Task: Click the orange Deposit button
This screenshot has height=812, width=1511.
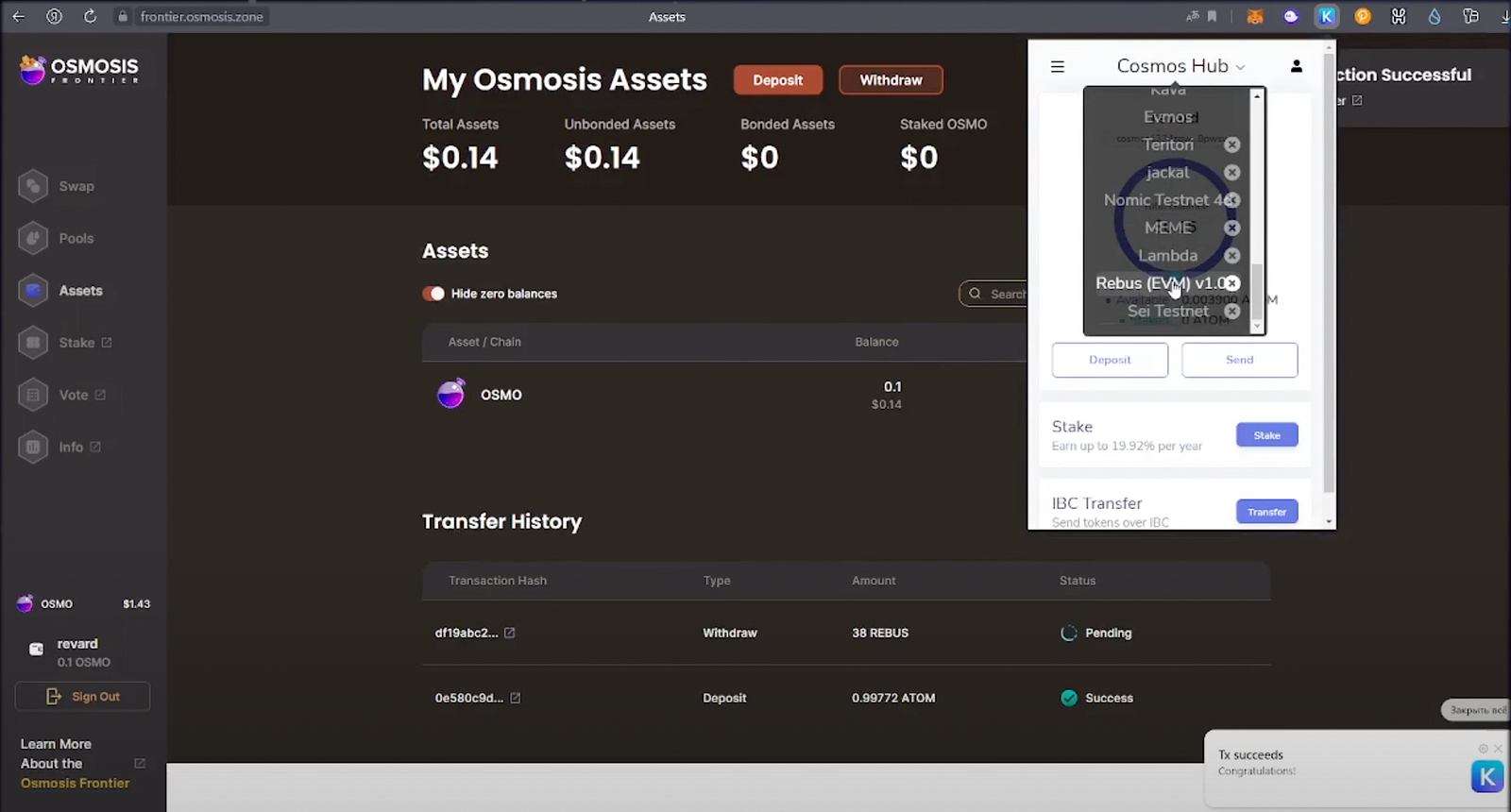Action: coord(778,80)
